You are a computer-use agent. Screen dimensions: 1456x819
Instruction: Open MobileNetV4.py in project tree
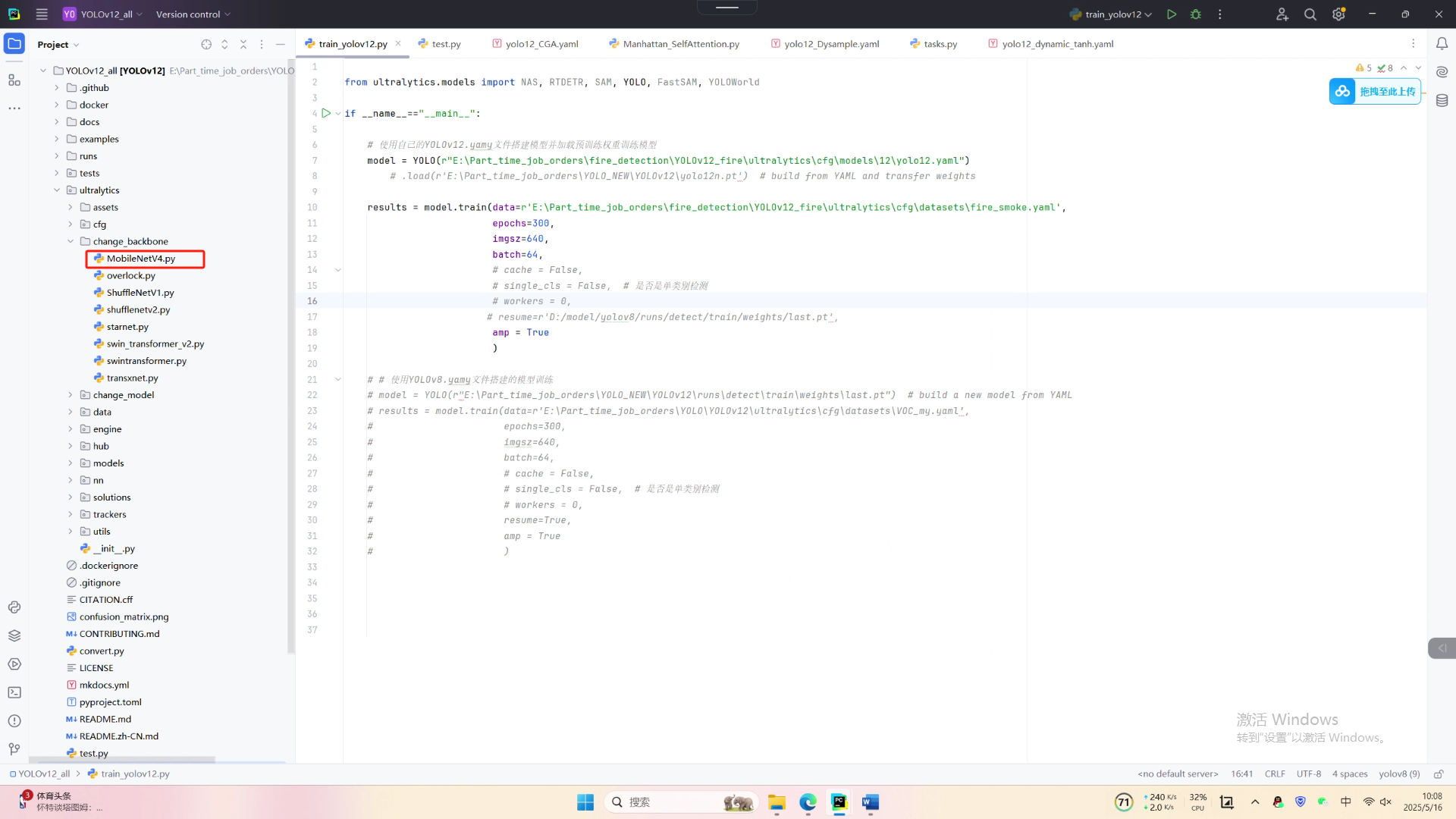click(x=141, y=259)
